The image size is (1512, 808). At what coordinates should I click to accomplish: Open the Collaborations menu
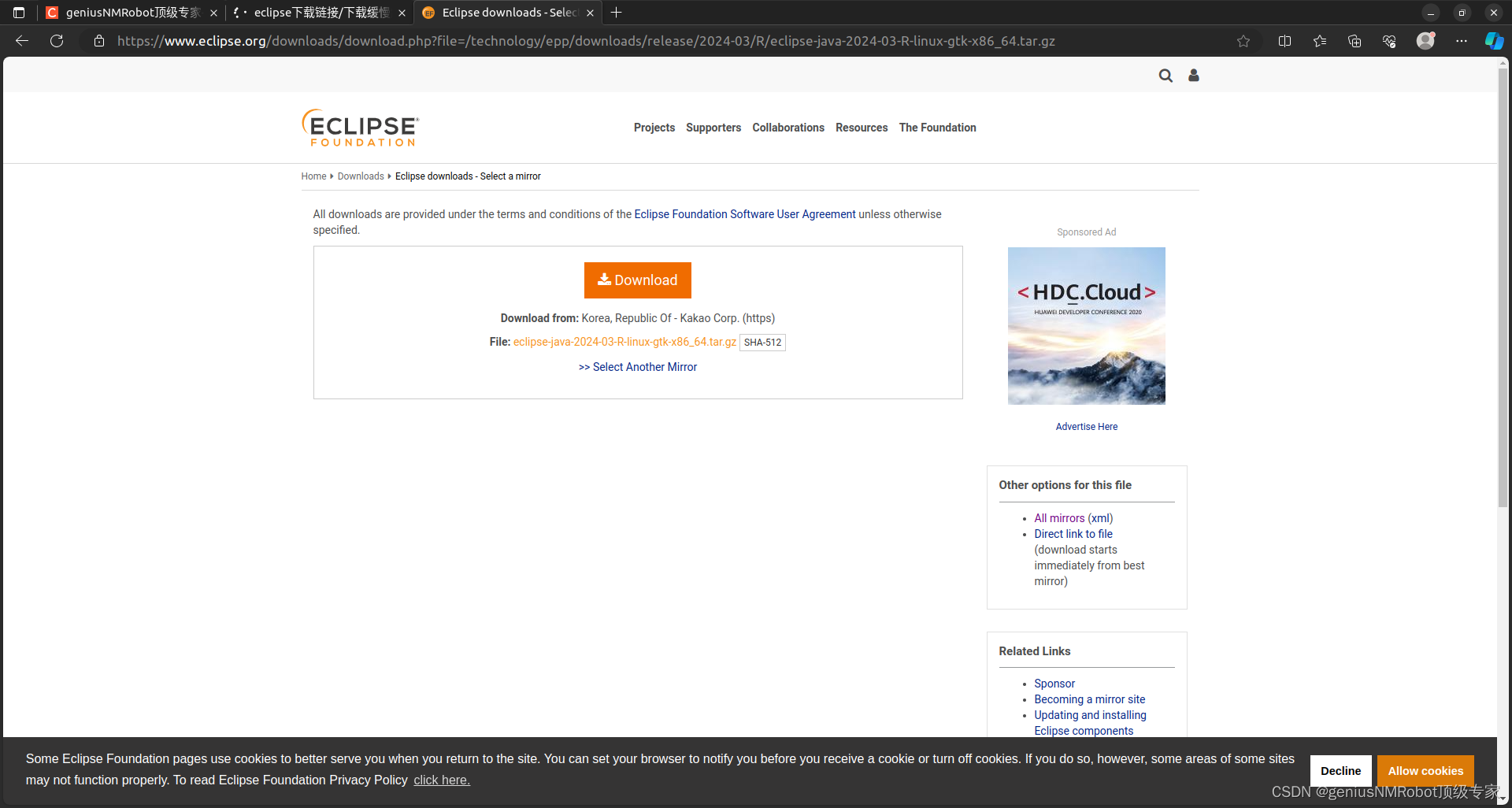[x=788, y=128]
